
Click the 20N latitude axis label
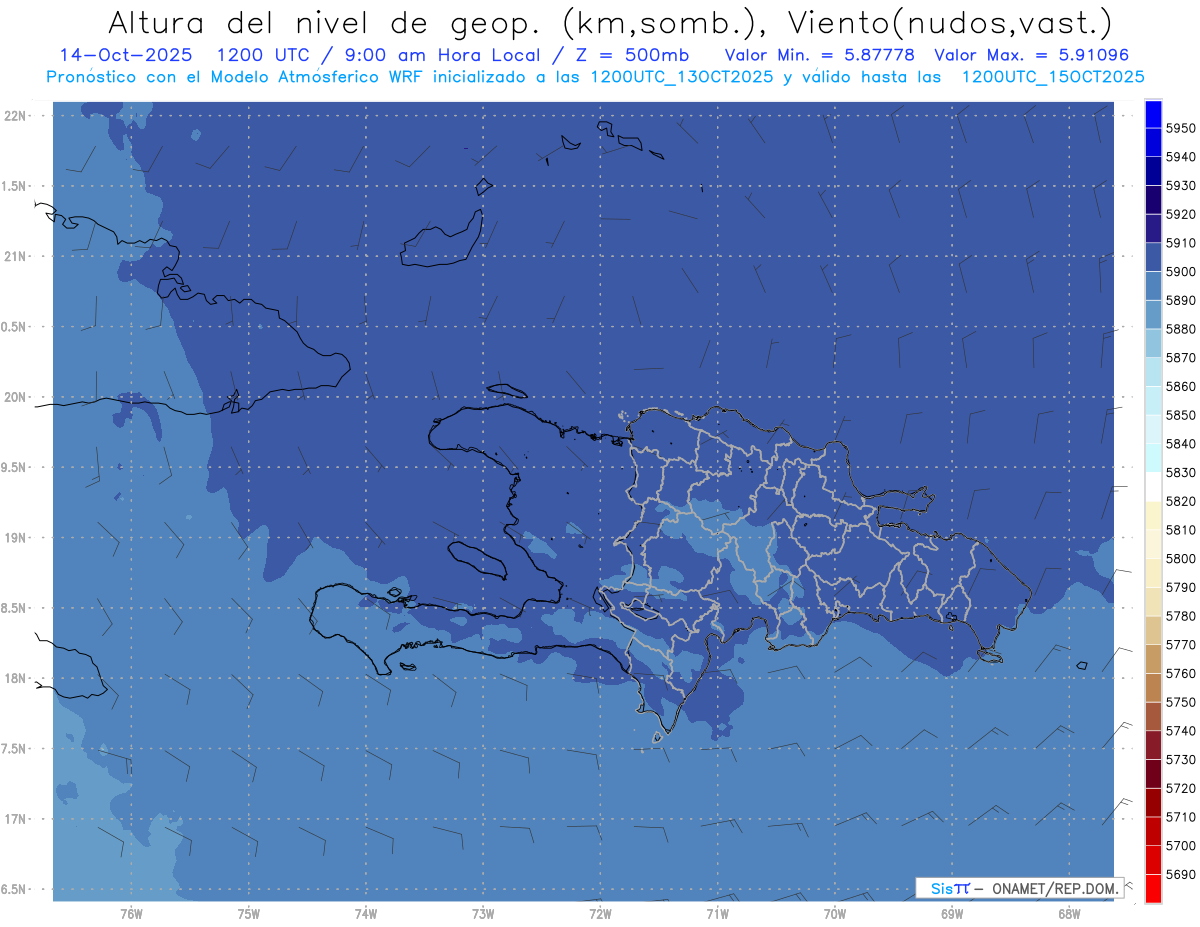17,397
